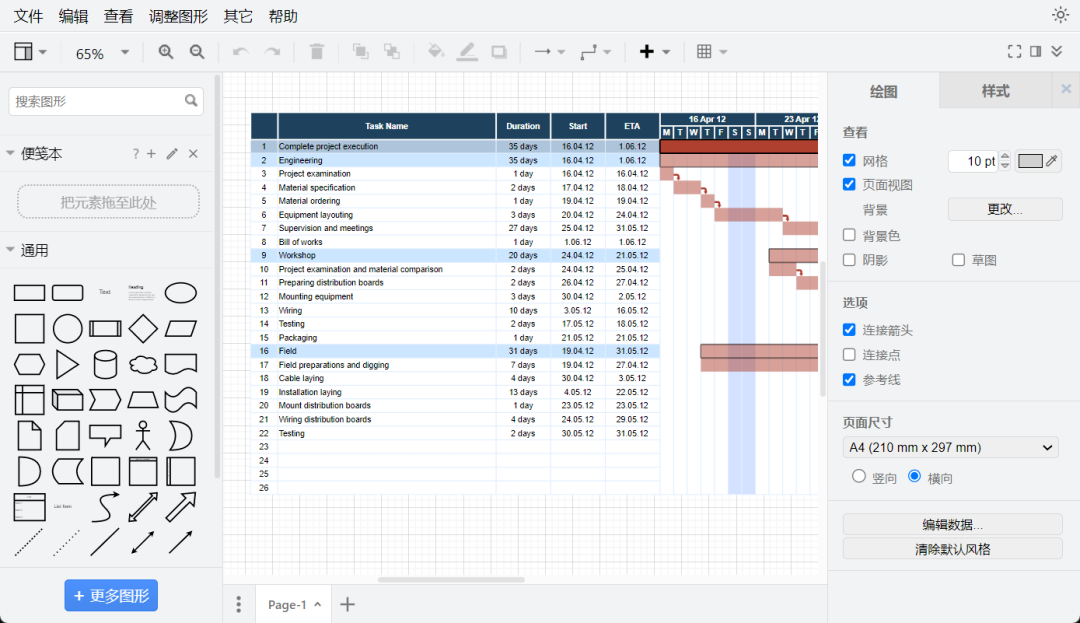Open the connection arrow dropdown caret
The height and width of the screenshot is (623, 1080).
(561, 52)
